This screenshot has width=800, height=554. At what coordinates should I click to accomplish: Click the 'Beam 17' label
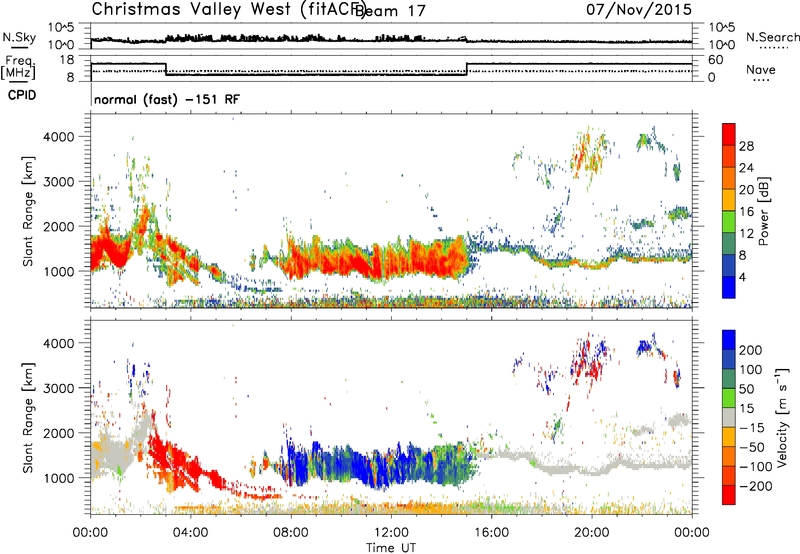tap(391, 10)
